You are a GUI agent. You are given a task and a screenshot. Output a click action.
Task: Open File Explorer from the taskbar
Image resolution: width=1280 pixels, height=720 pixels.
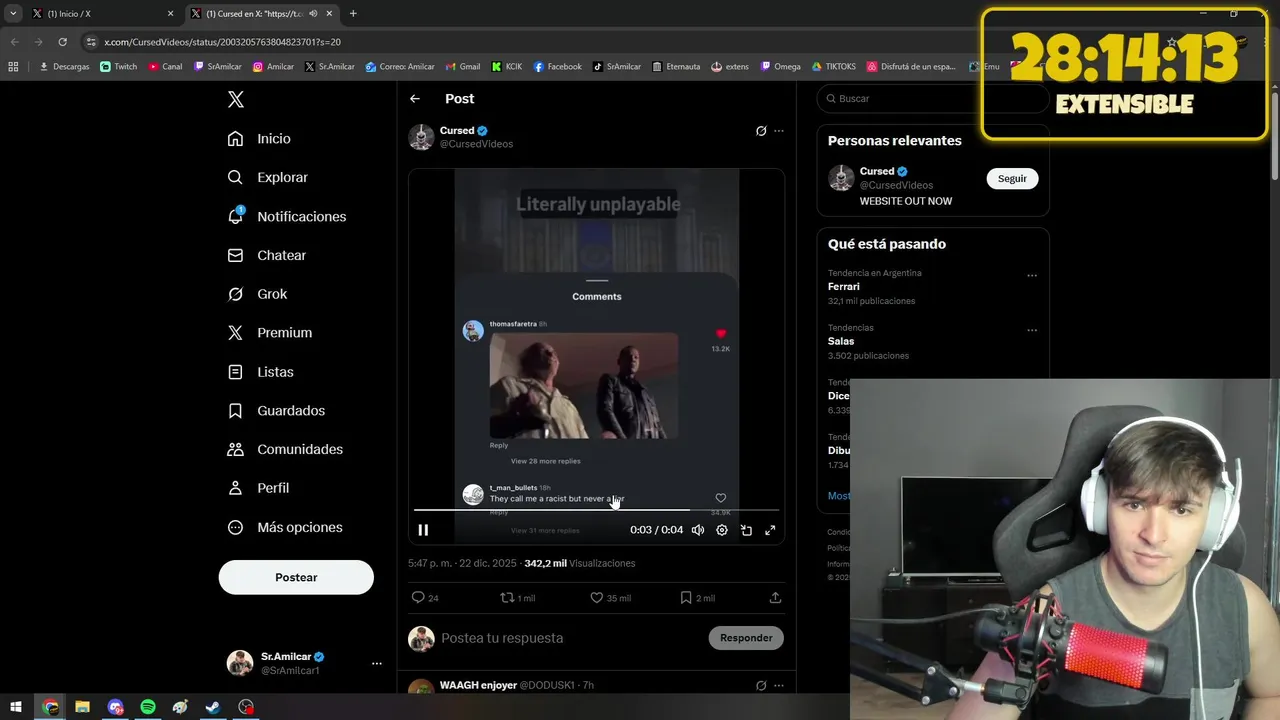[x=82, y=707]
